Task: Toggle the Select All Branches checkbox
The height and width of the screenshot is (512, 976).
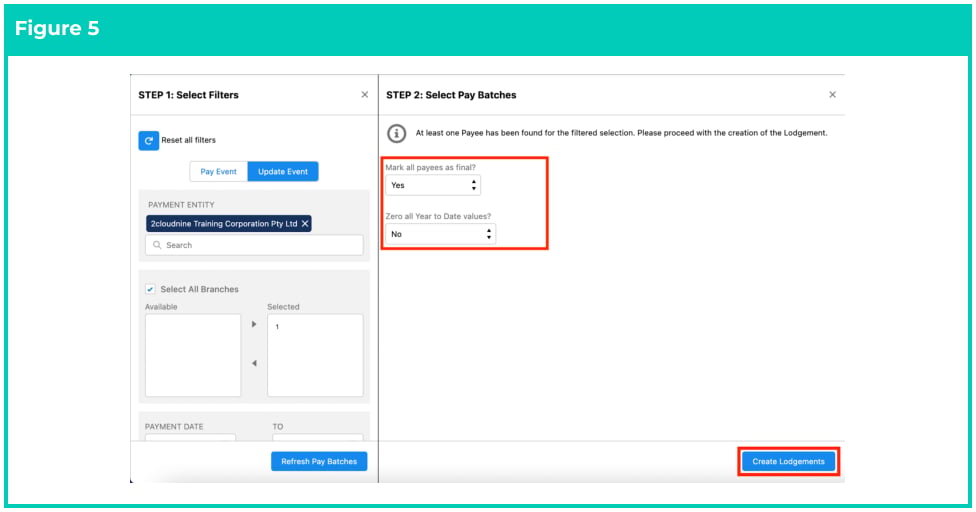Action: [x=150, y=289]
